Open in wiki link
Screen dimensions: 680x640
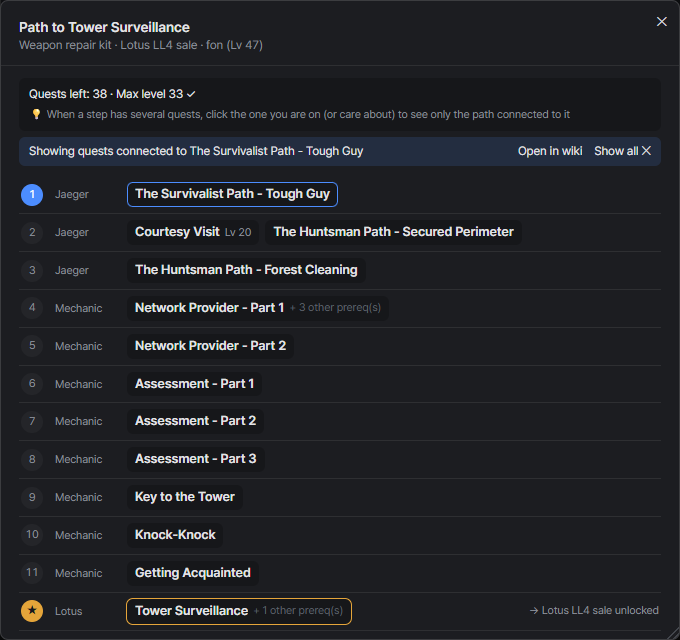pyautogui.click(x=550, y=151)
